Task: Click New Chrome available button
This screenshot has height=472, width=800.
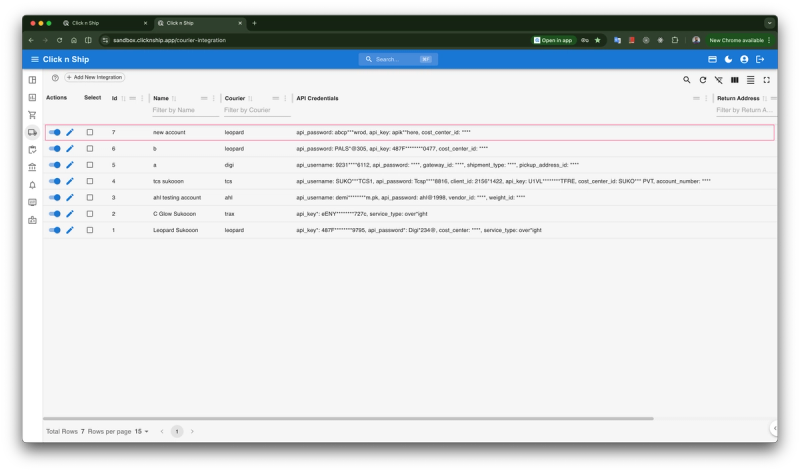Action: [739, 40]
